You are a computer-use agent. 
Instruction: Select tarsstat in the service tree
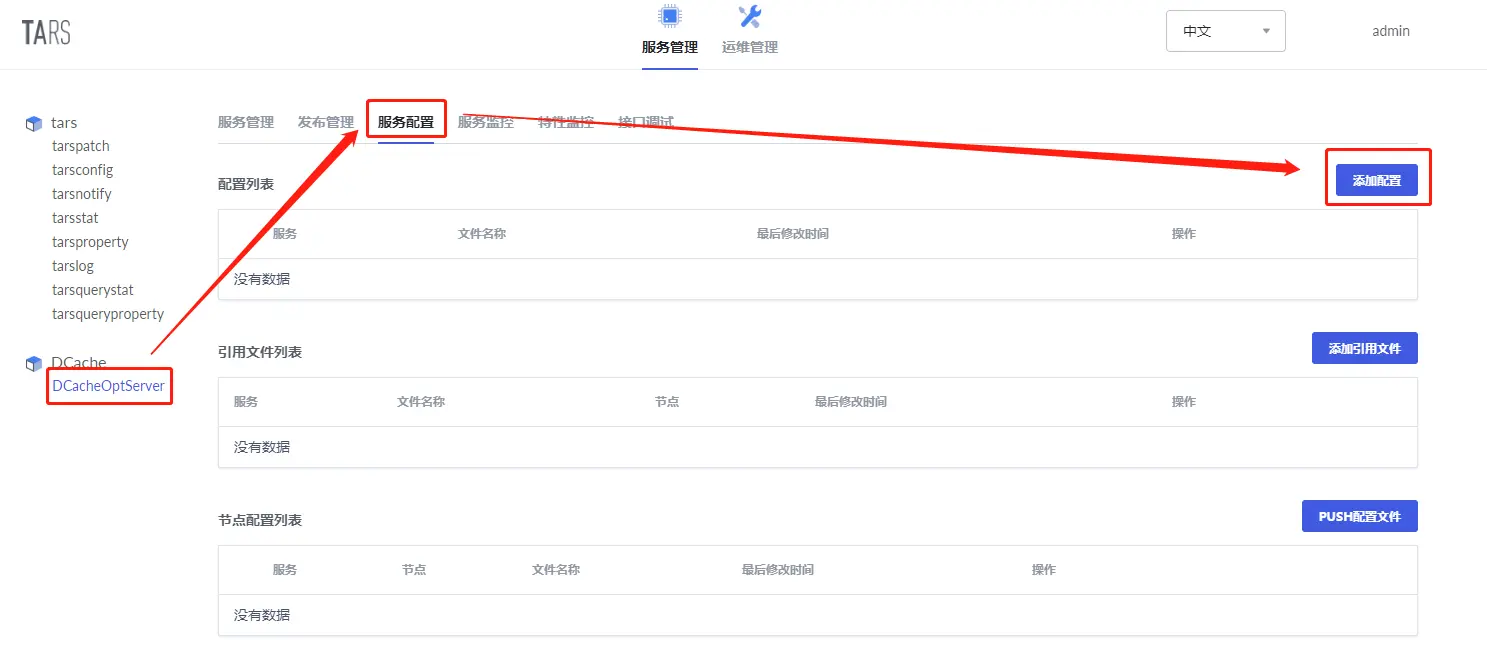(x=75, y=218)
